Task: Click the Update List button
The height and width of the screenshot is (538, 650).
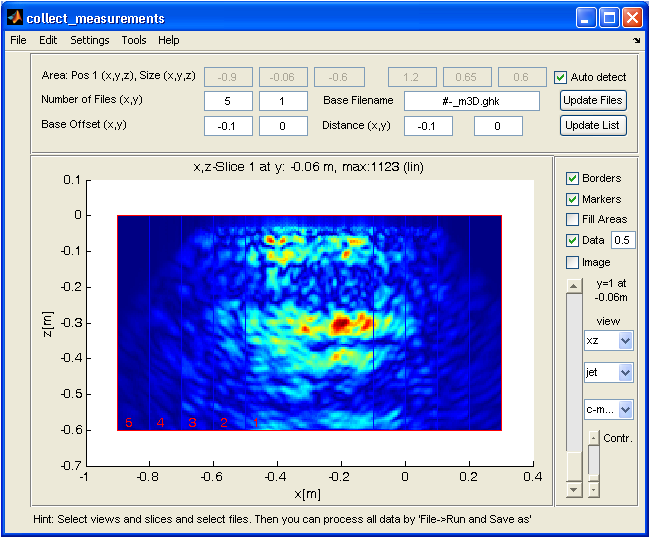Action: pyautogui.click(x=593, y=125)
